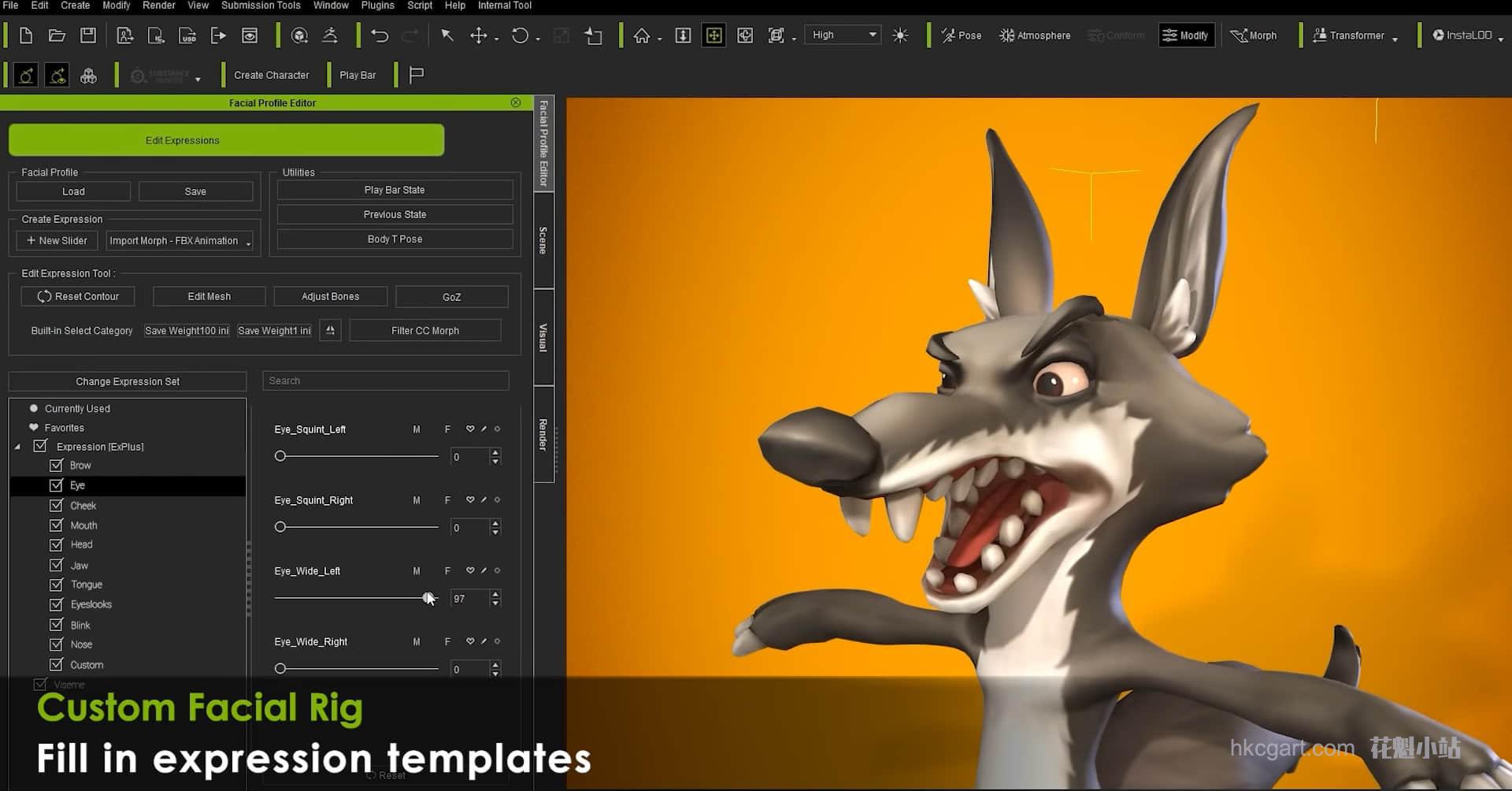Toggle the Jaw category checkbox
The image size is (1512, 791).
(56, 565)
